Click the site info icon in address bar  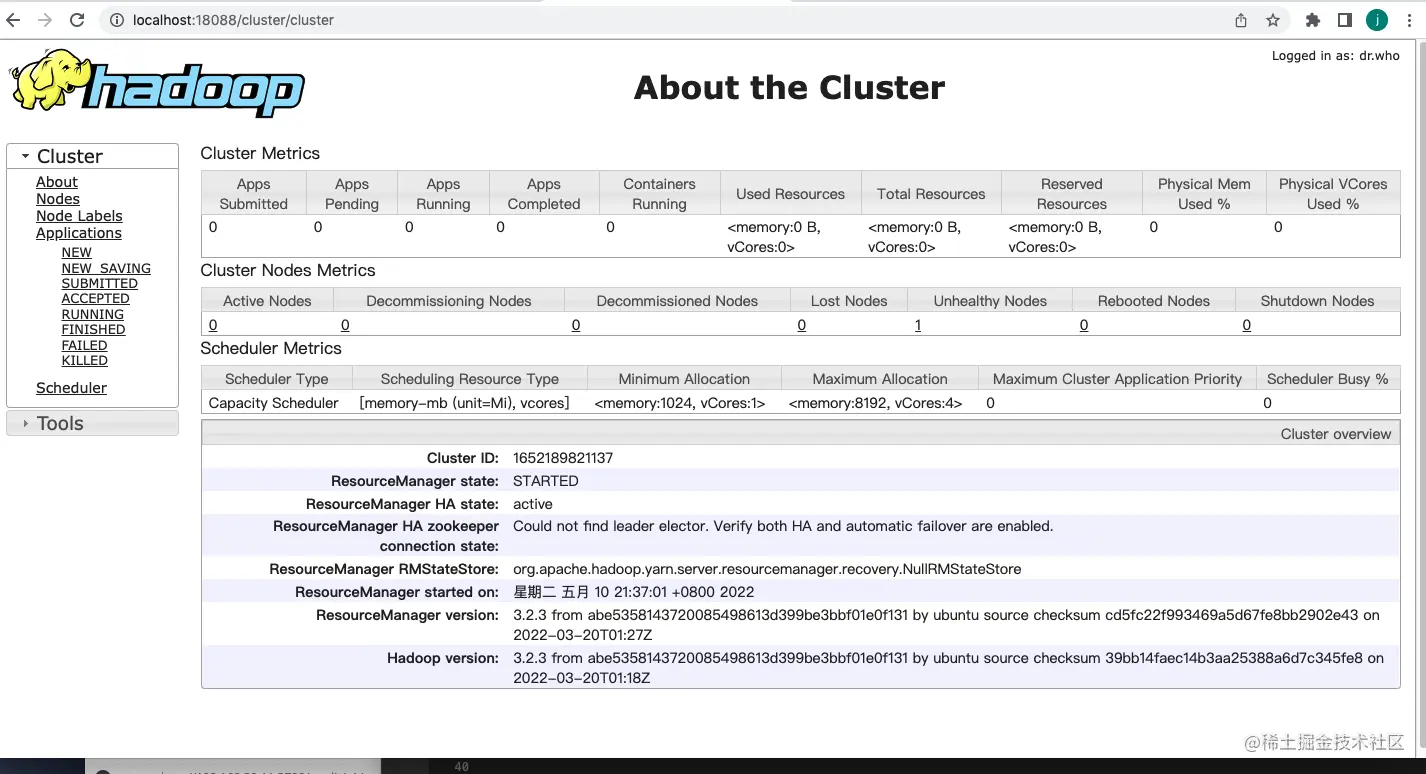click(116, 20)
